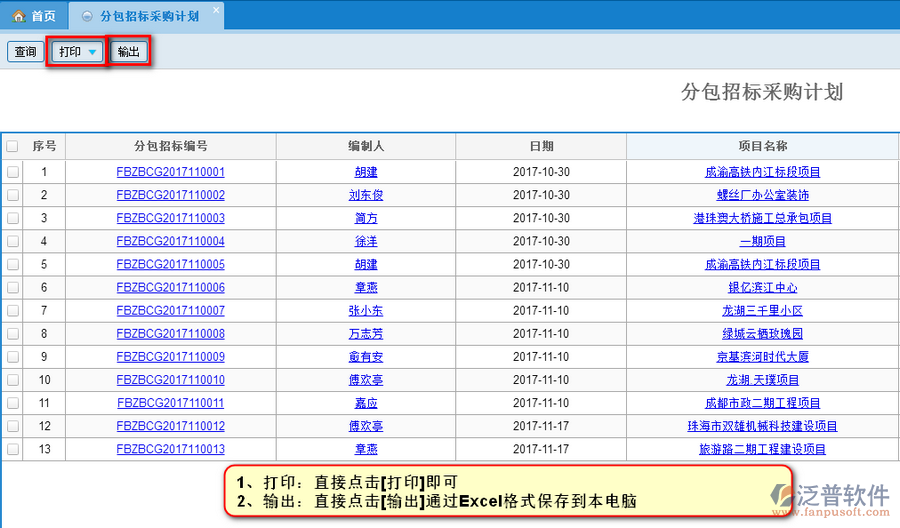Click the home icon on 首页 tab
The image size is (900, 528).
coord(18,16)
